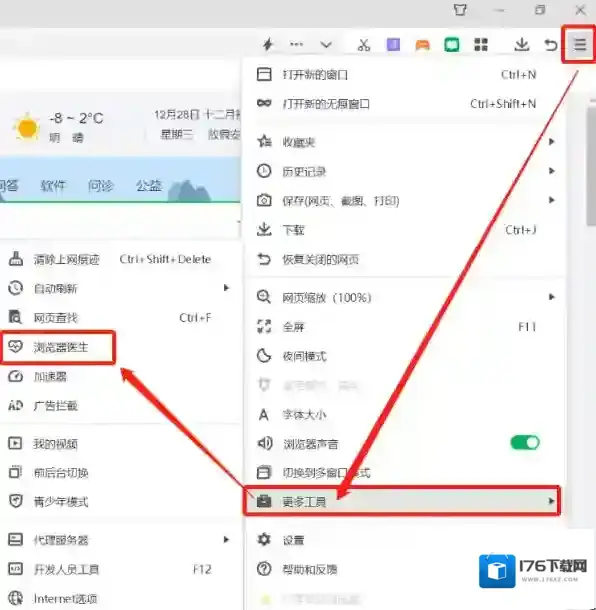The image size is (596, 610).
Task: Click the green chat extension icon
Action: (x=452, y=45)
